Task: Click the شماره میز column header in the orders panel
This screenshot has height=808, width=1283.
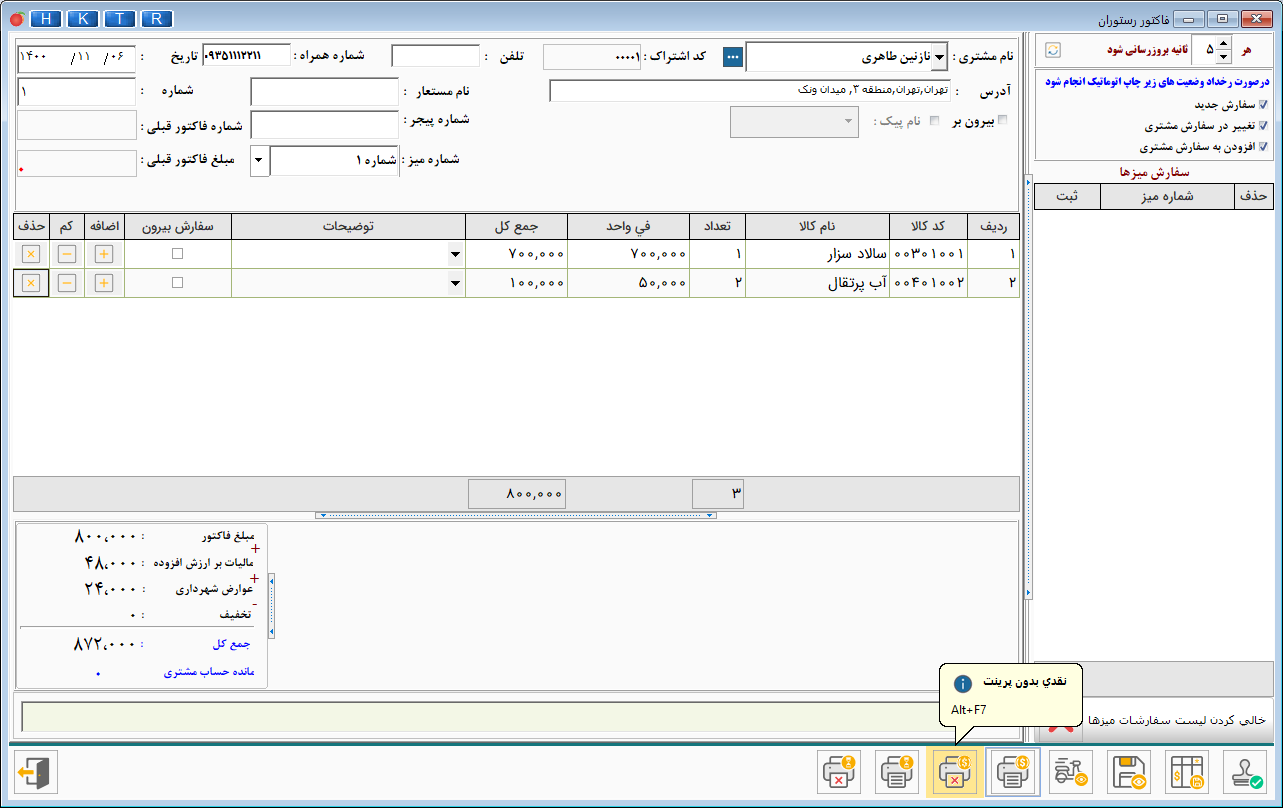Action: 1167,196
